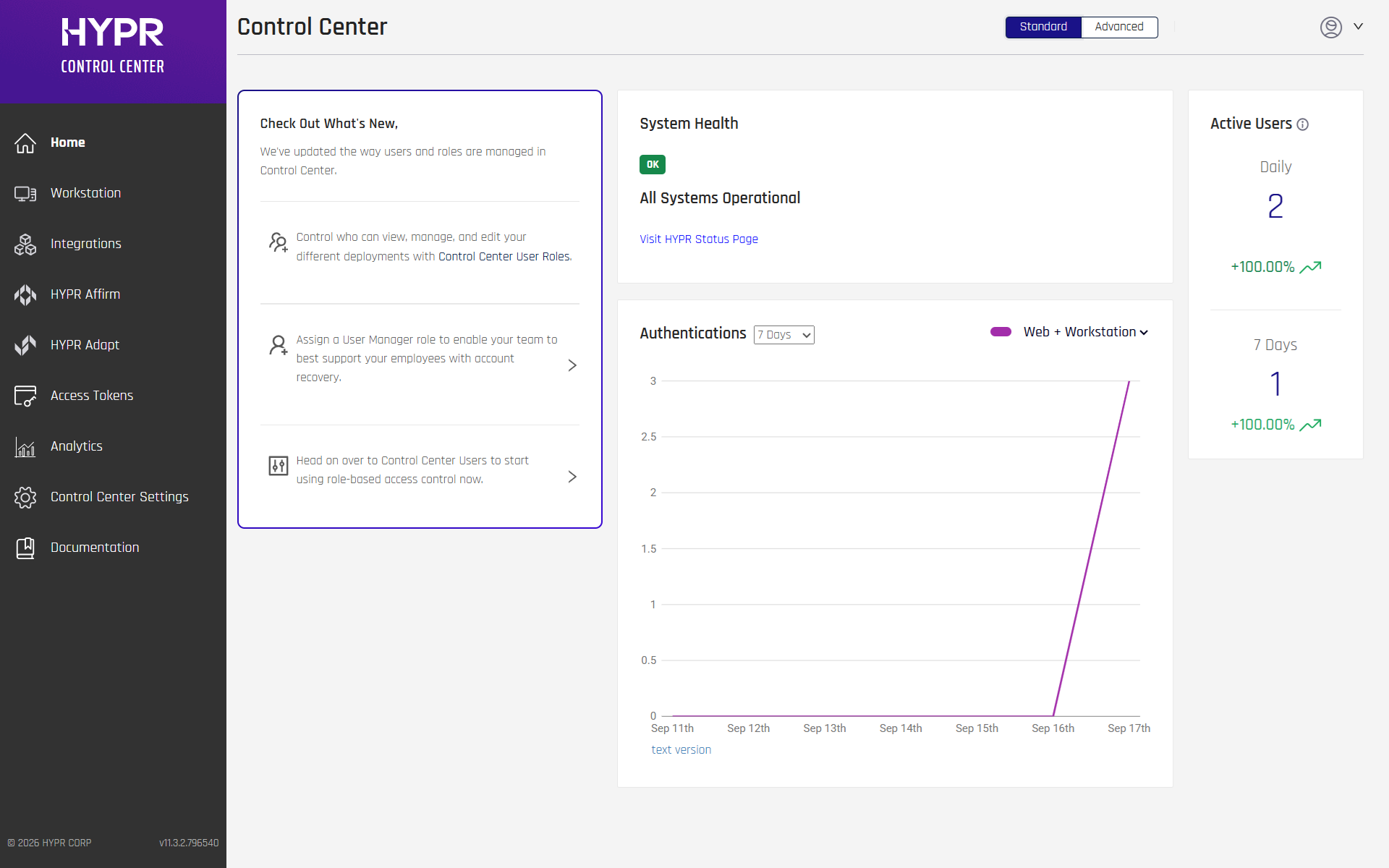The height and width of the screenshot is (868, 1389).
Task: Click the purple Web + Workstation legend swatch
Action: (1001, 332)
